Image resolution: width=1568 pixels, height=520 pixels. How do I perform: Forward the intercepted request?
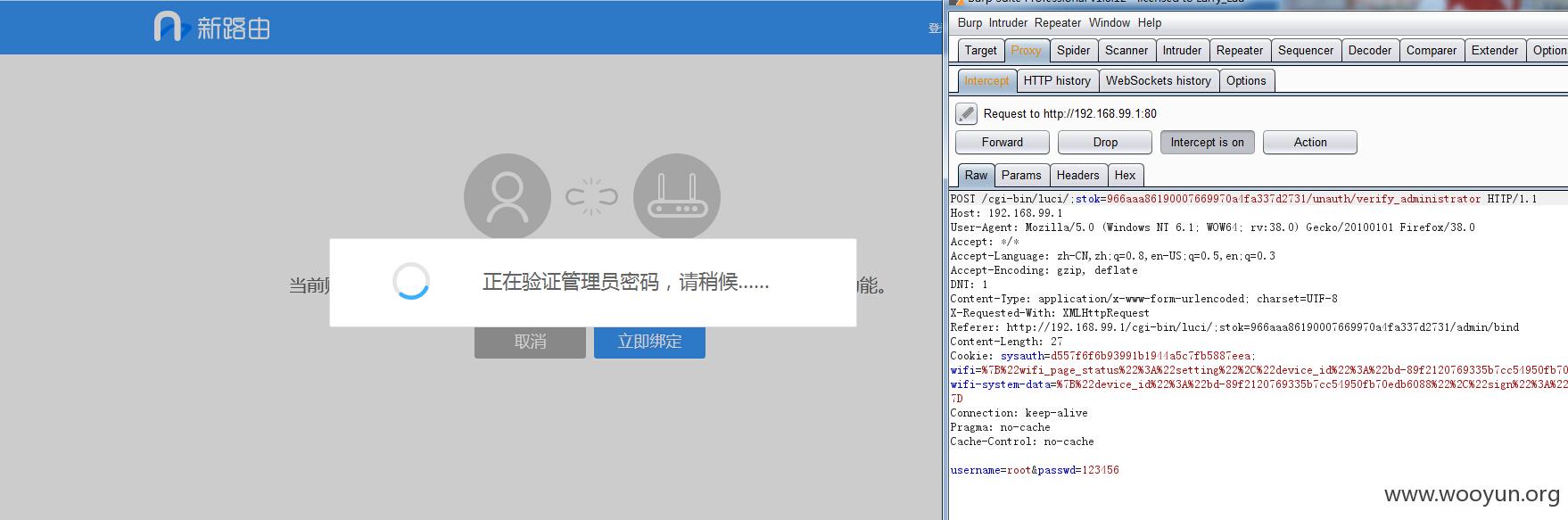tap(1003, 142)
